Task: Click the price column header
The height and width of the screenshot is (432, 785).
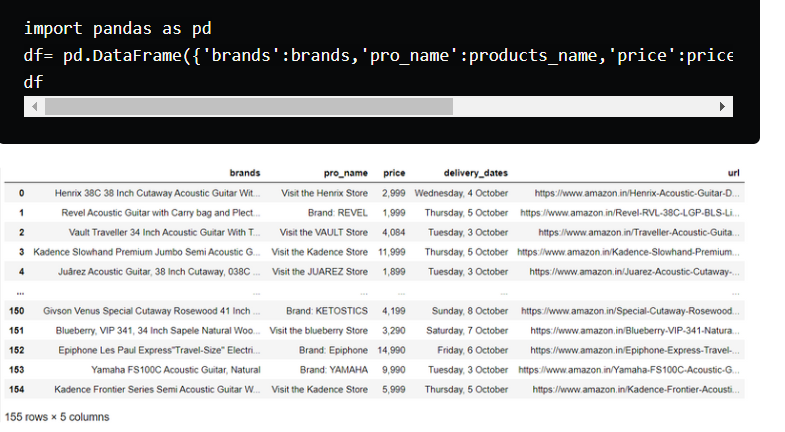Action: [x=393, y=173]
